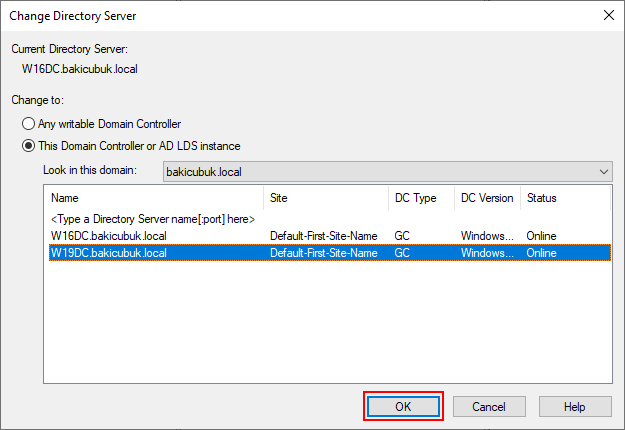Click GC type cell in W16DC row

[x=402, y=236]
